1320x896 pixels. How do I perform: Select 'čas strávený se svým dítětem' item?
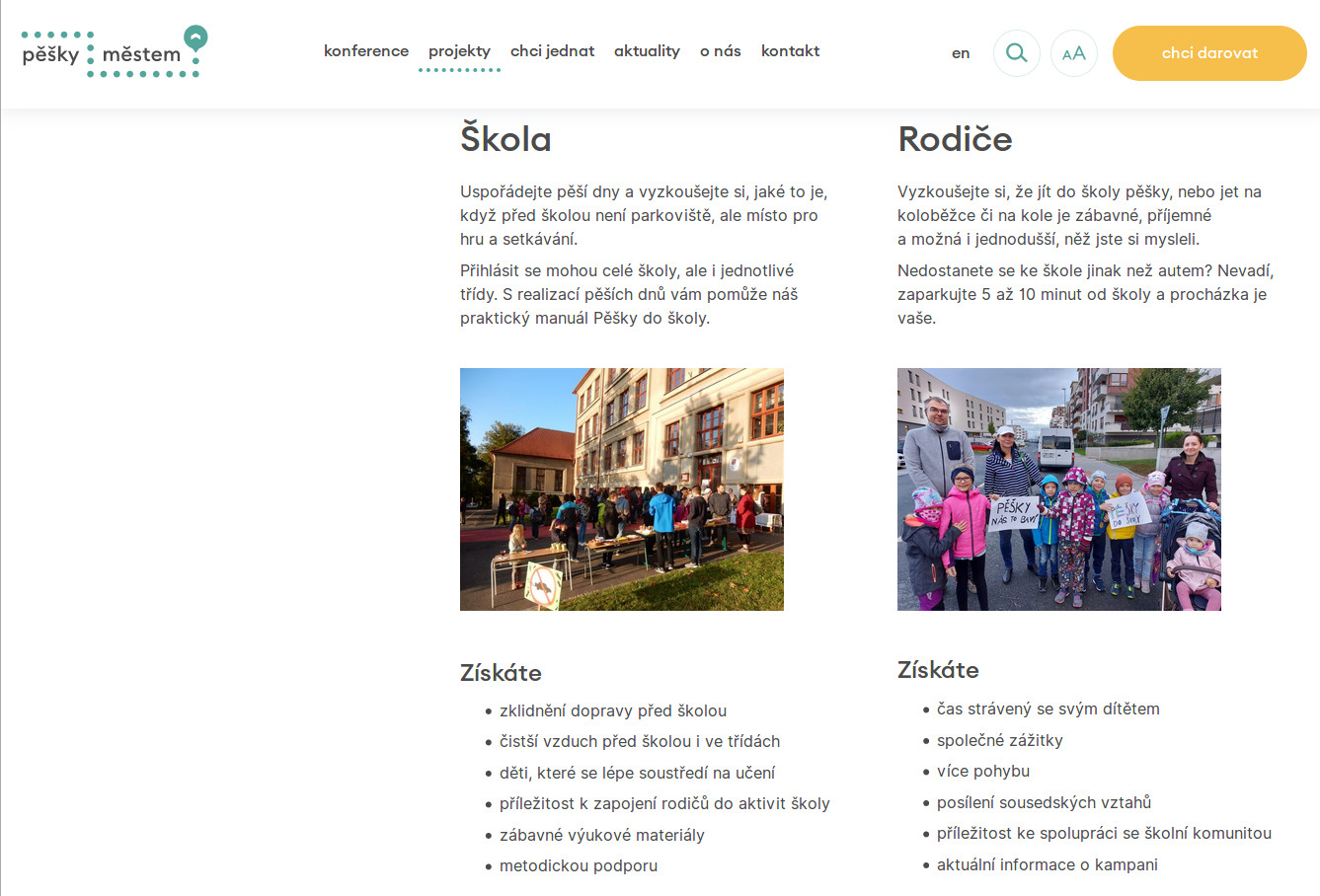tap(1048, 709)
